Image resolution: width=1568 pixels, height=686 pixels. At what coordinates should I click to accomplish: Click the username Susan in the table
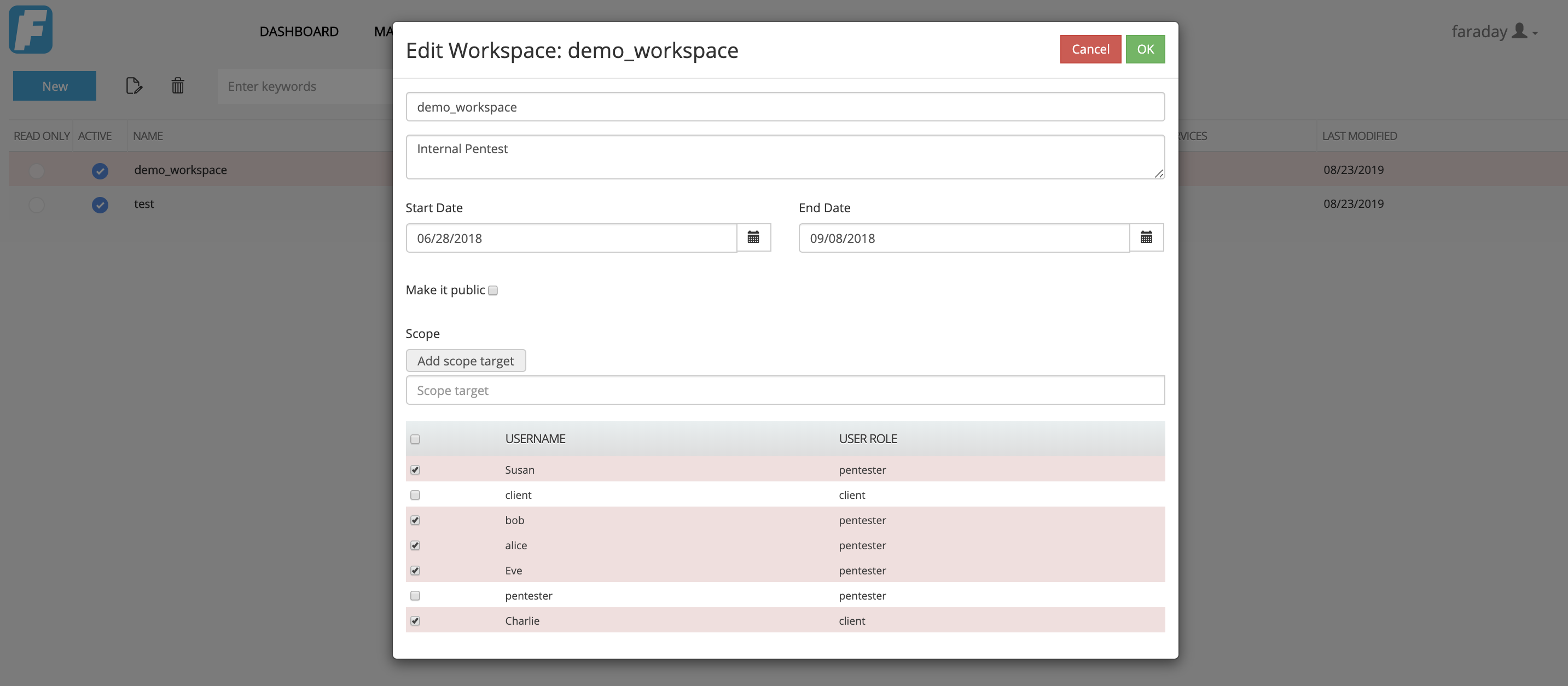pos(520,470)
